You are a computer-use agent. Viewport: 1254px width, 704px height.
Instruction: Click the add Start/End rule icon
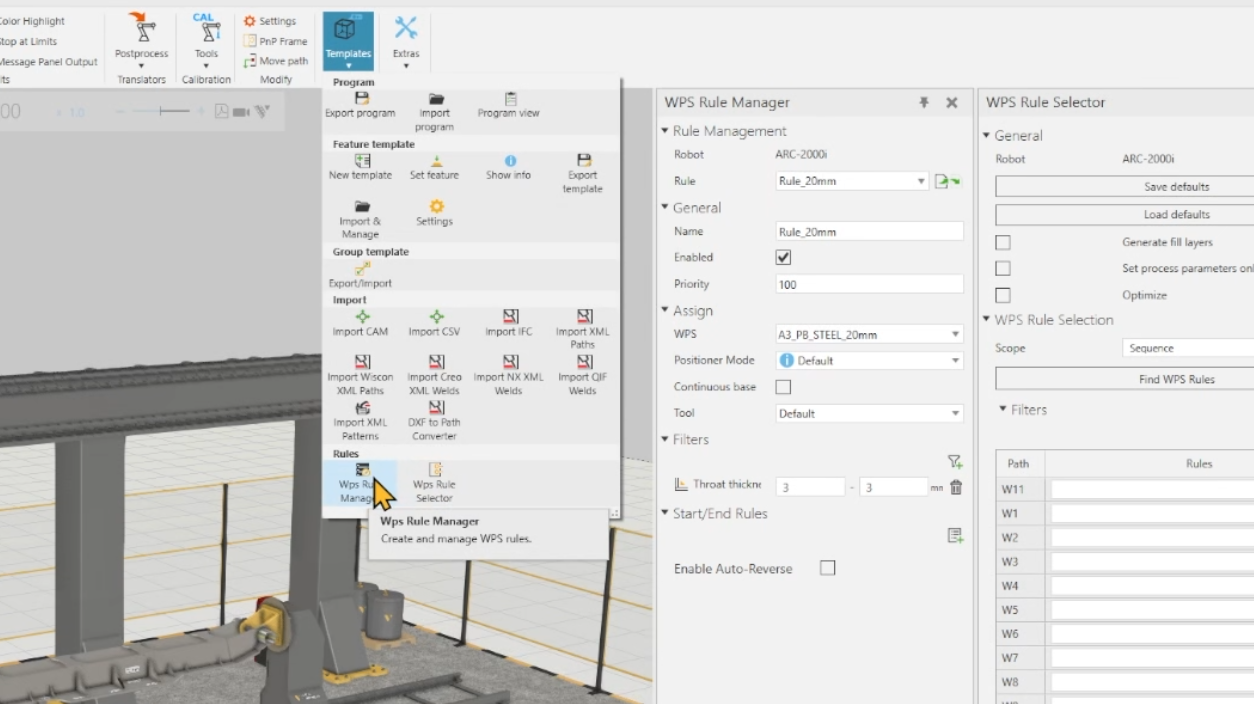pos(955,536)
